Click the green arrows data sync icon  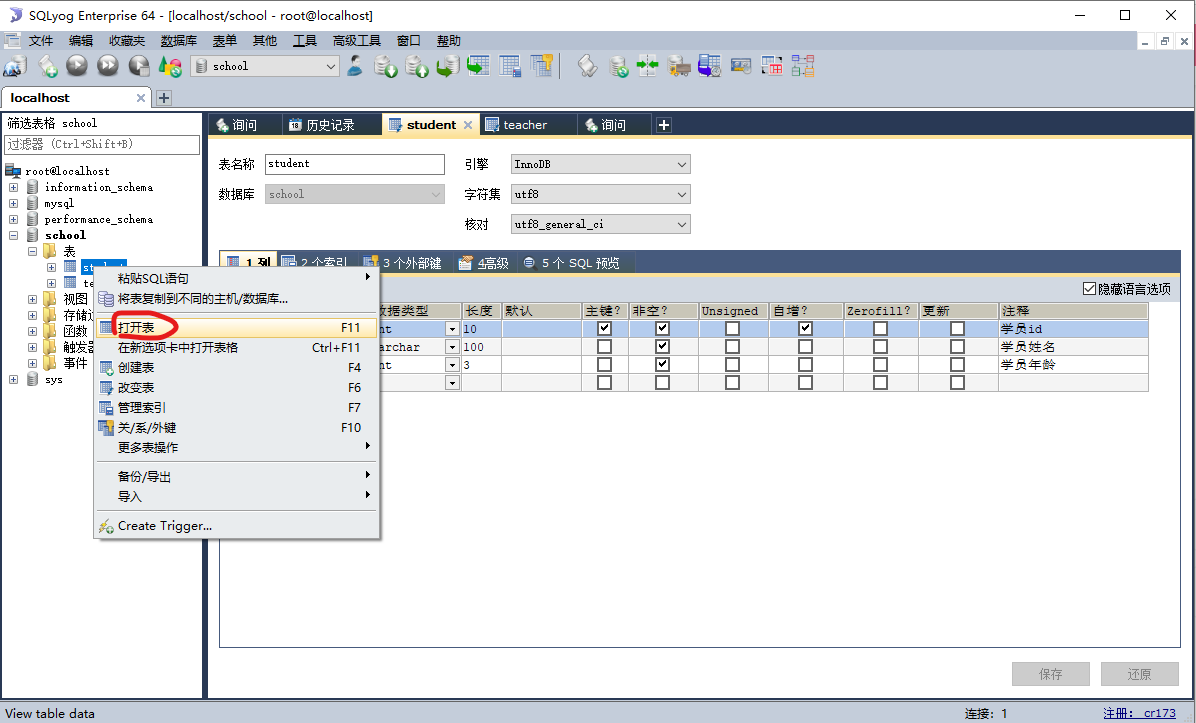(x=648, y=66)
